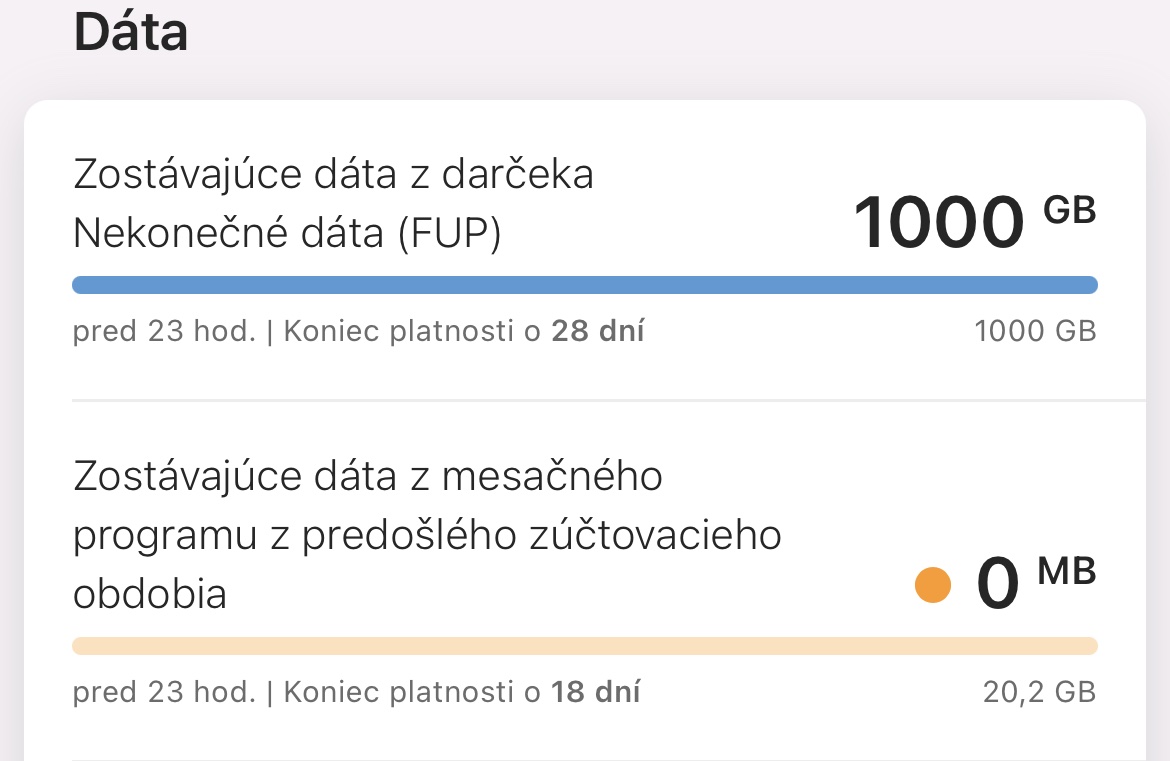The width and height of the screenshot is (1170, 761).
Task: Click the GB unit next to 1000
Action: click(x=1072, y=207)
